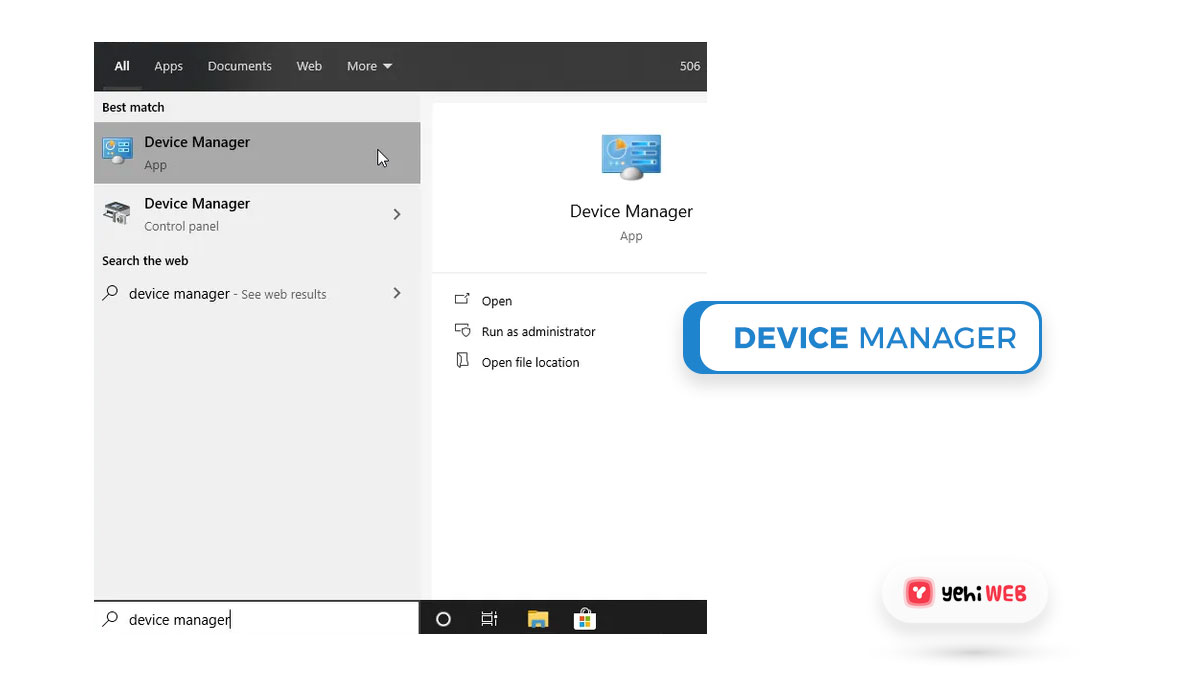Expand Device Manager Control panel options chevron
The width and height of the screenshot is (1200, 675).
pos(396,214)
